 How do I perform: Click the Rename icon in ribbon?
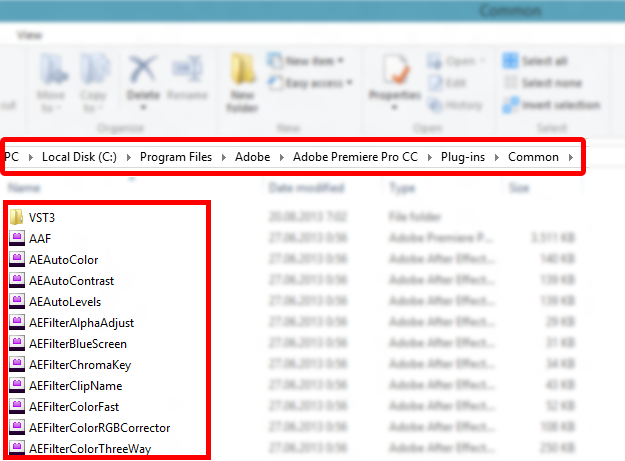coord(187,69)
